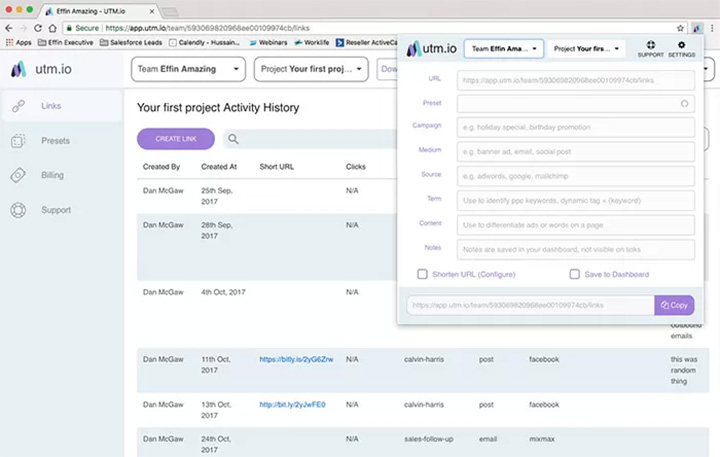Open the popup Project Your firs dropdown

pyautogui.click(x=586, y=49)
